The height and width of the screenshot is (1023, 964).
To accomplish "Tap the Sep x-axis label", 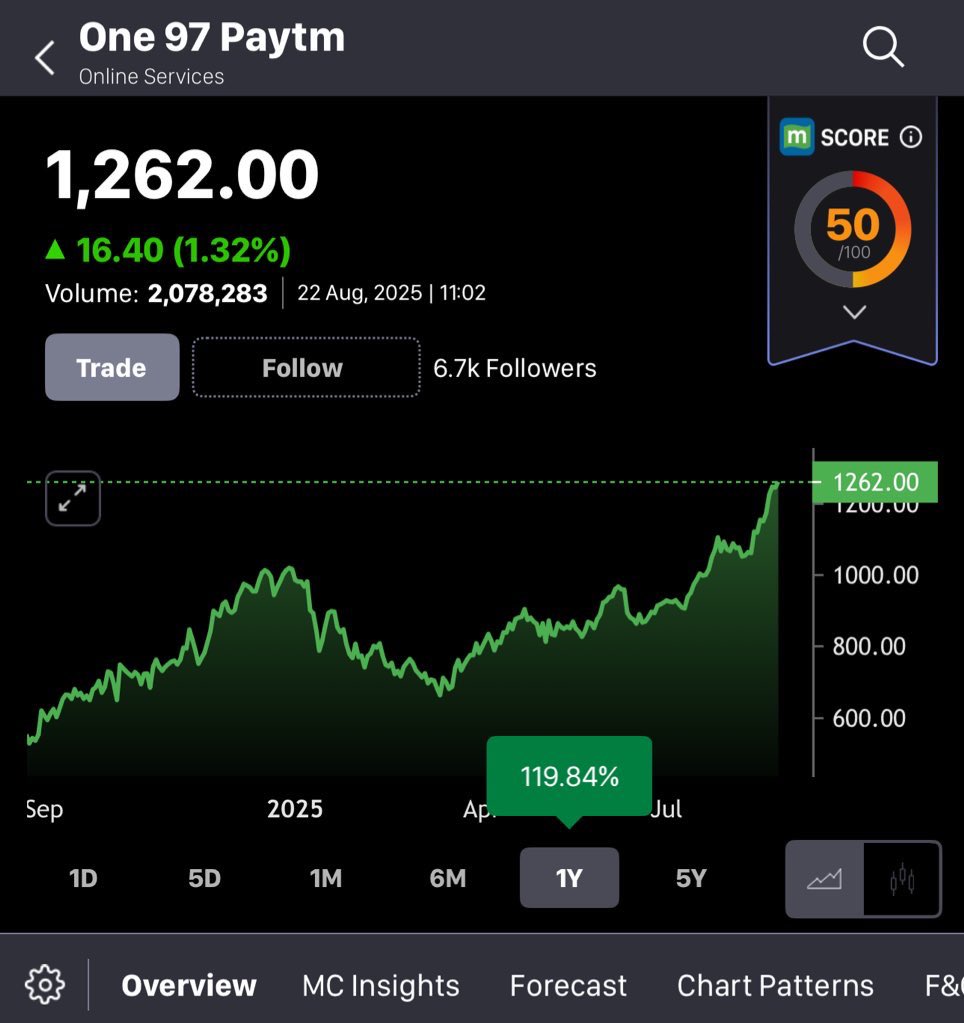I will (44, 809).
